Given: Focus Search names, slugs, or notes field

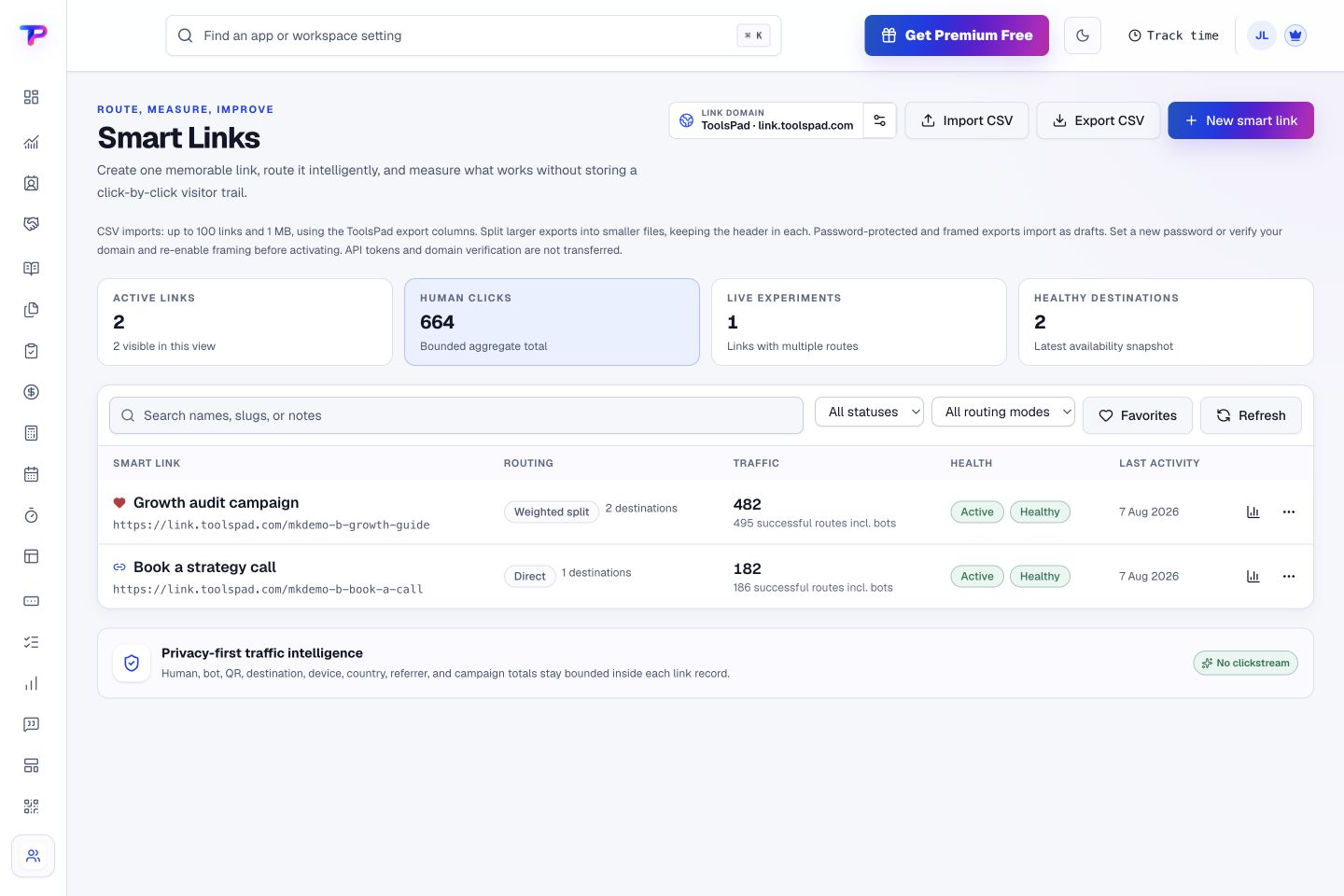Looking at the screenshot, I should 456,415.
